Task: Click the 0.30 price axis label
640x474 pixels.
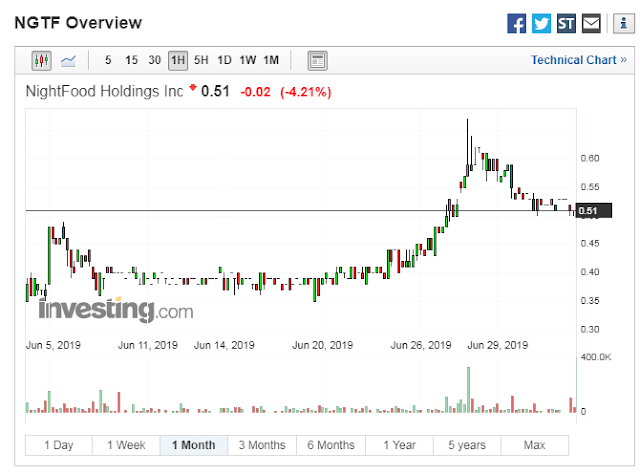Action: [x=590, y=329]
